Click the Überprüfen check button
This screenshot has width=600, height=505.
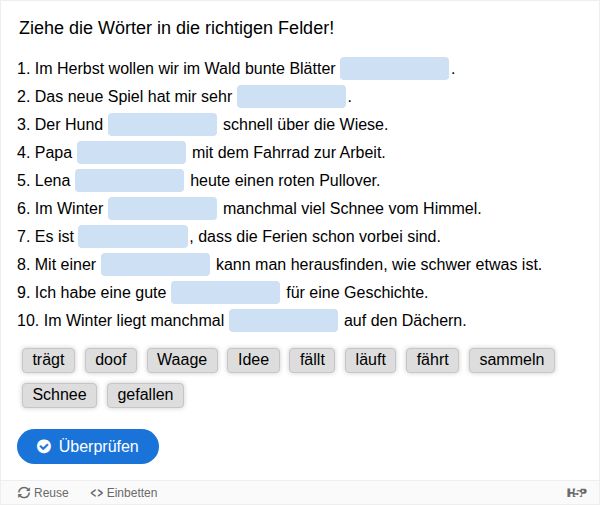88,446
